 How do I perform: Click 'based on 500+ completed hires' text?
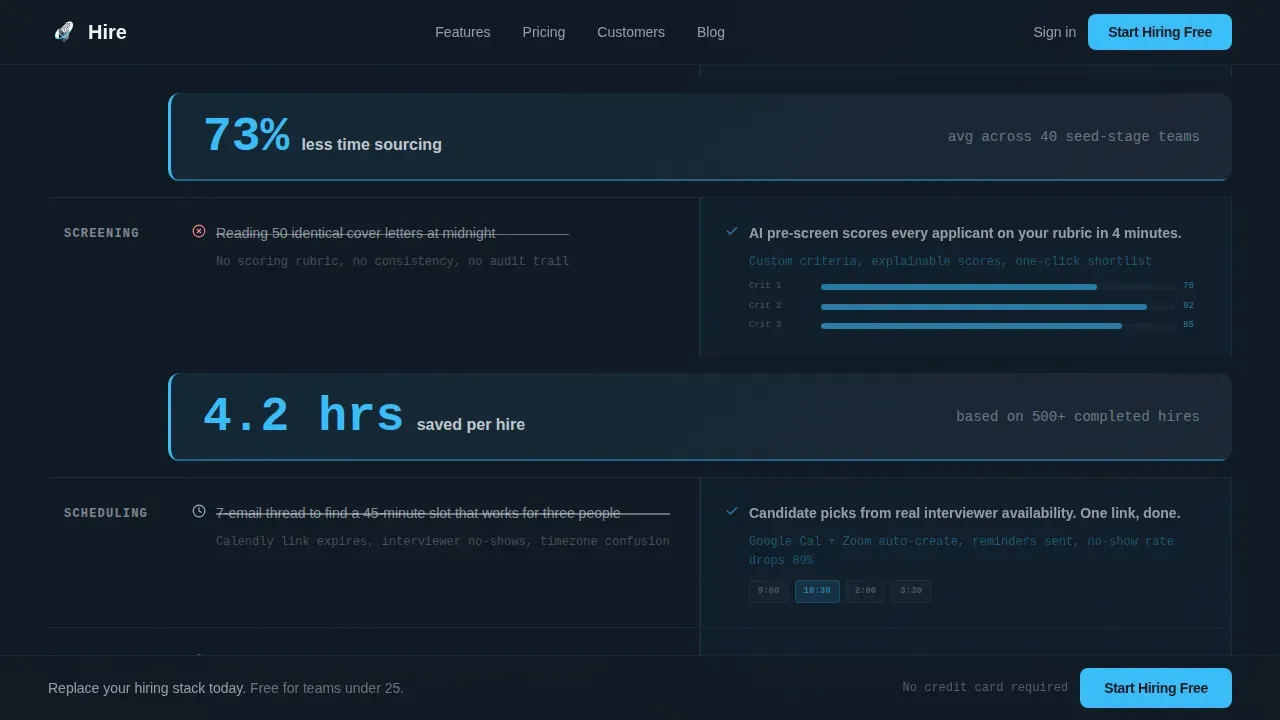[x=1078, y=417]
